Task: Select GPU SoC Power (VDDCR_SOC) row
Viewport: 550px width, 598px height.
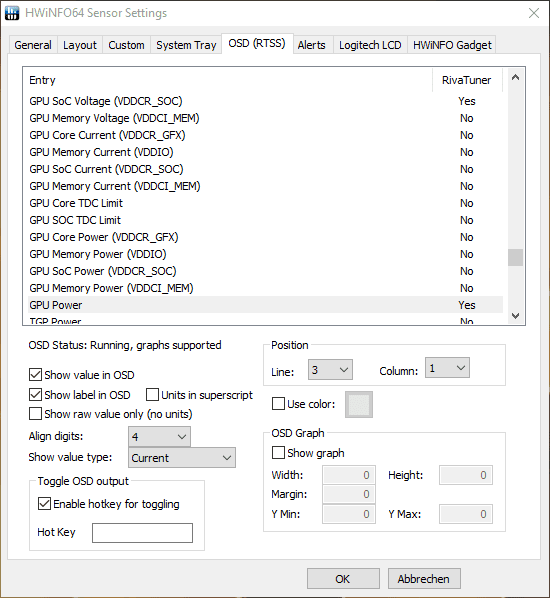Action: tap(265, 271)
